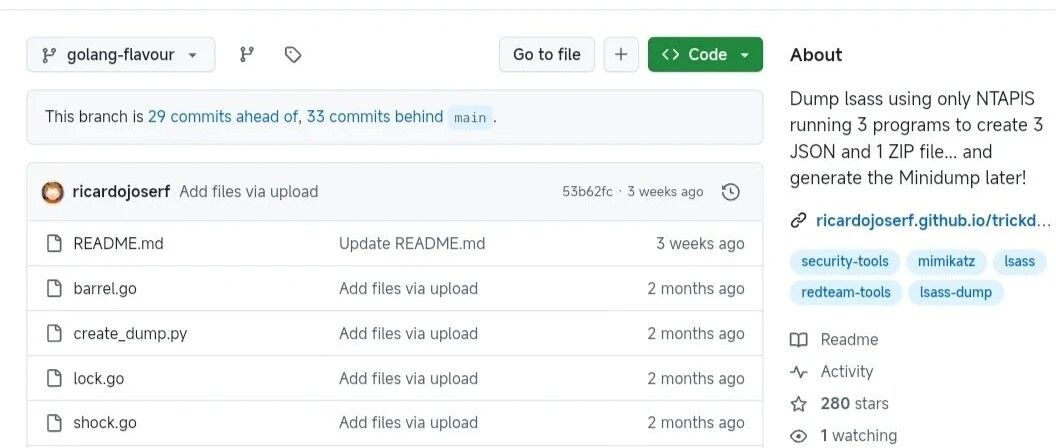Click the Activity pulse icon
The width and height of the screenshot is (1056, 448).
point(799,372)
